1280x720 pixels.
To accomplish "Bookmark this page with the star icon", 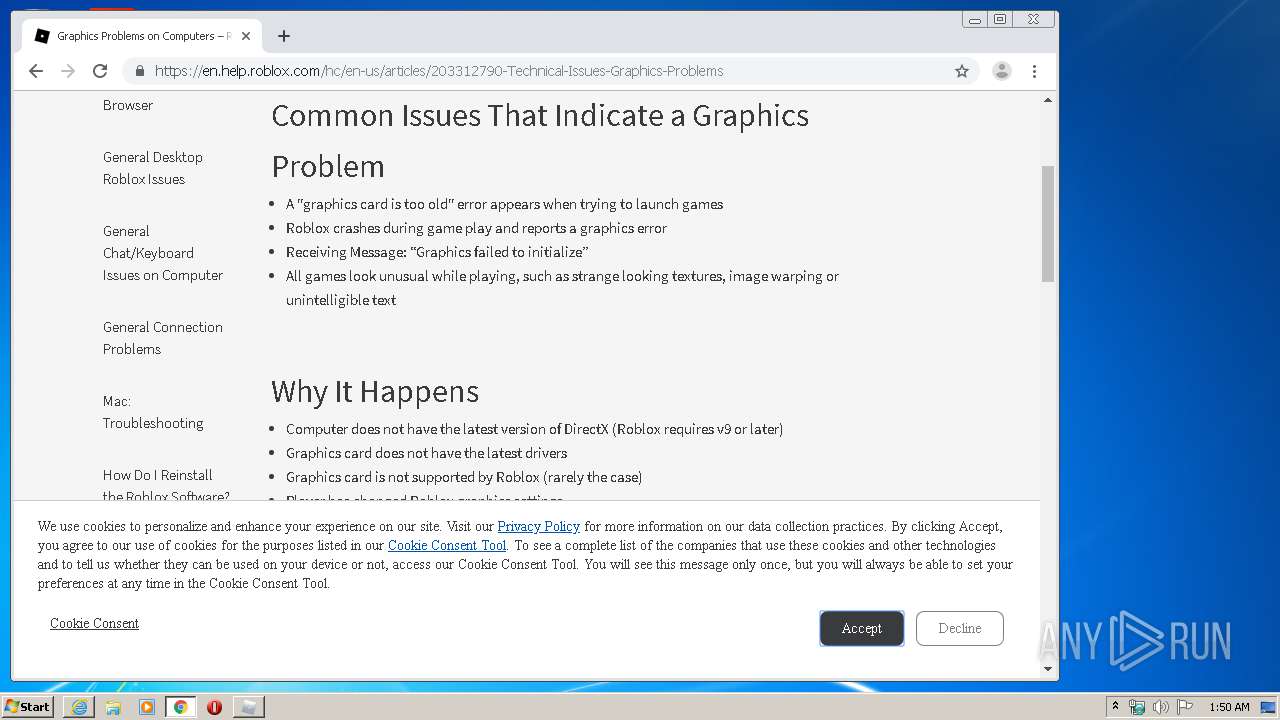I will pyautogui.click(x=962, y=71).
